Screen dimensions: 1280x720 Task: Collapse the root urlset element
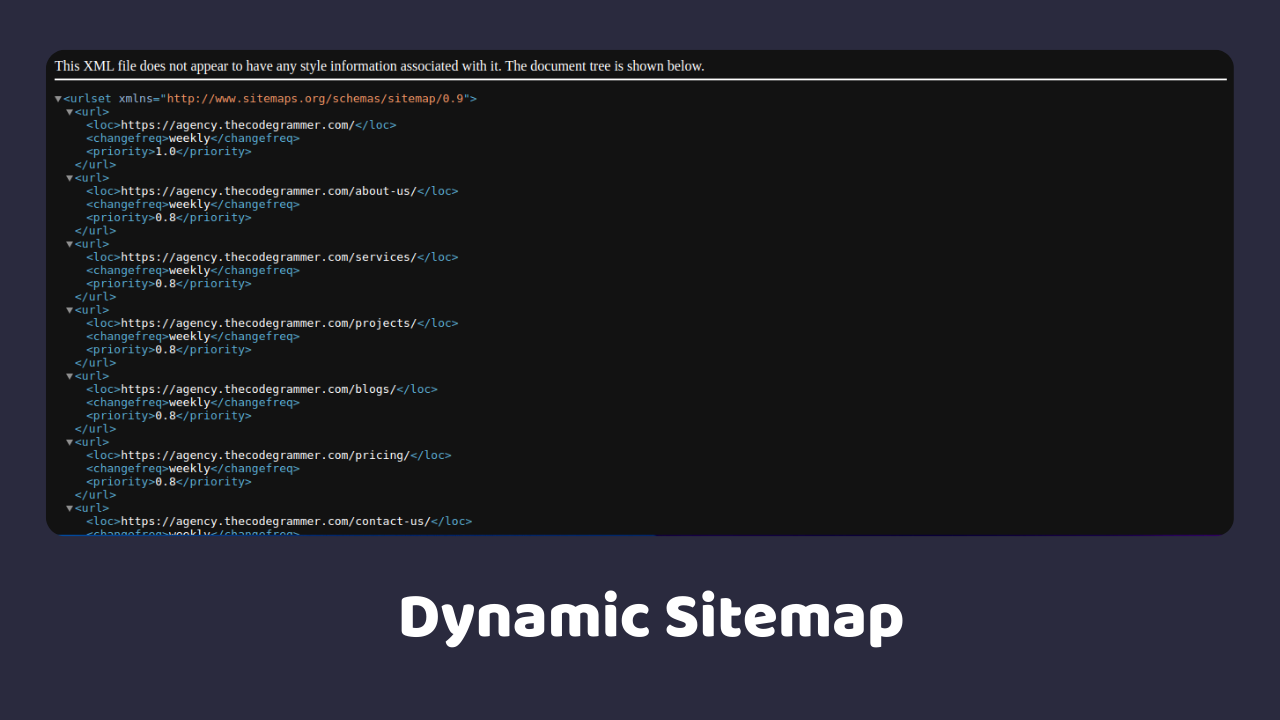tap(57, 98)
